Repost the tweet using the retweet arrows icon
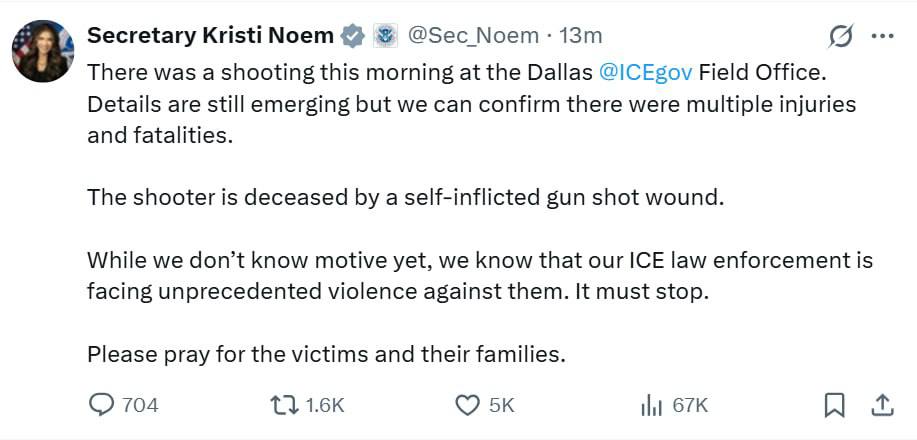The image size is (917, 440). [284, 405]
